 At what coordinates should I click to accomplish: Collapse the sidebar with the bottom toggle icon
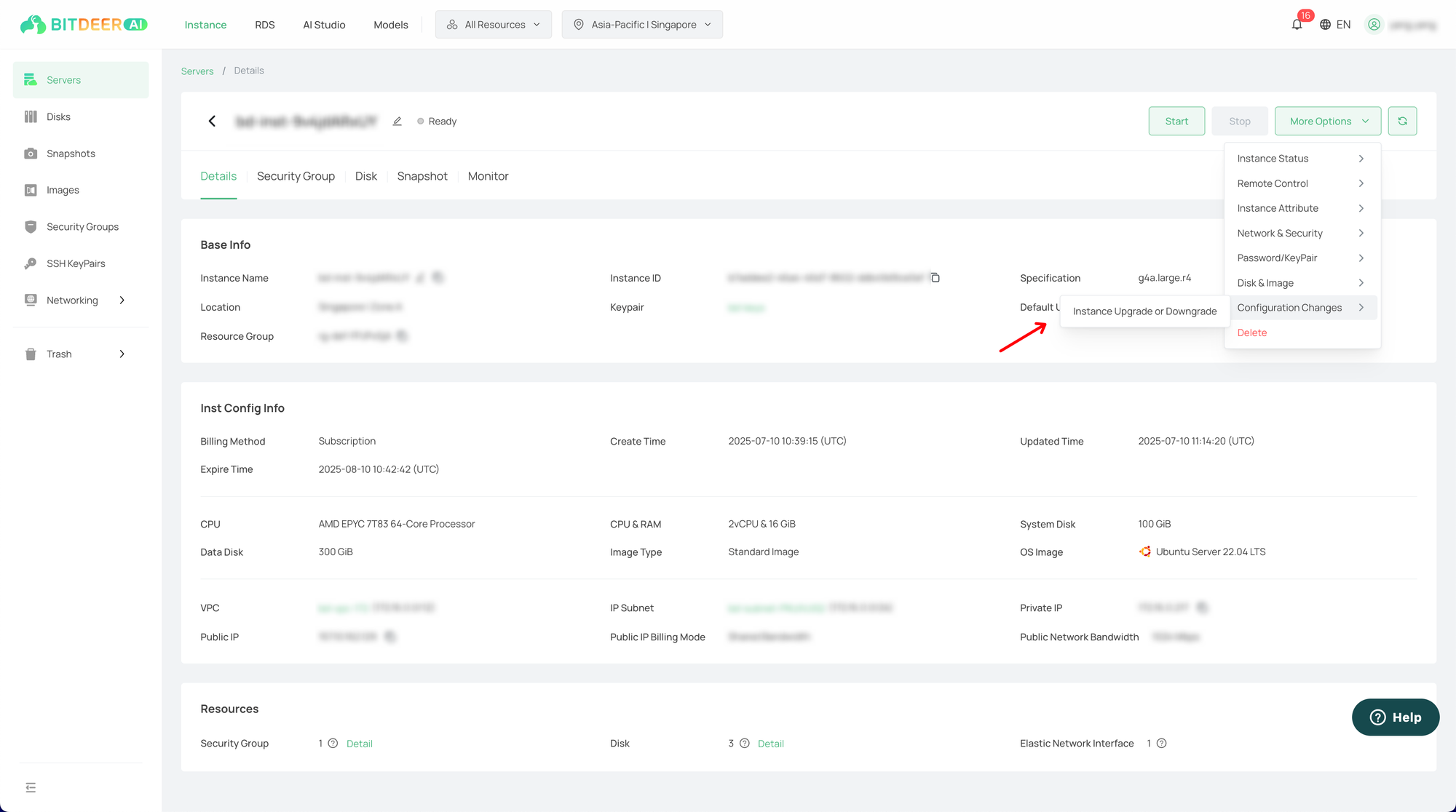pos(31,787)
